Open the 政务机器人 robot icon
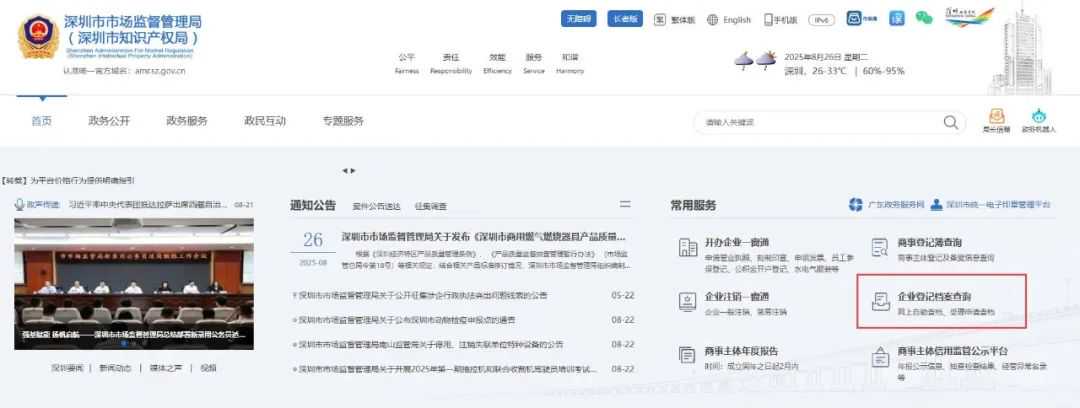1080x408 pixels. click(1038, 116)
